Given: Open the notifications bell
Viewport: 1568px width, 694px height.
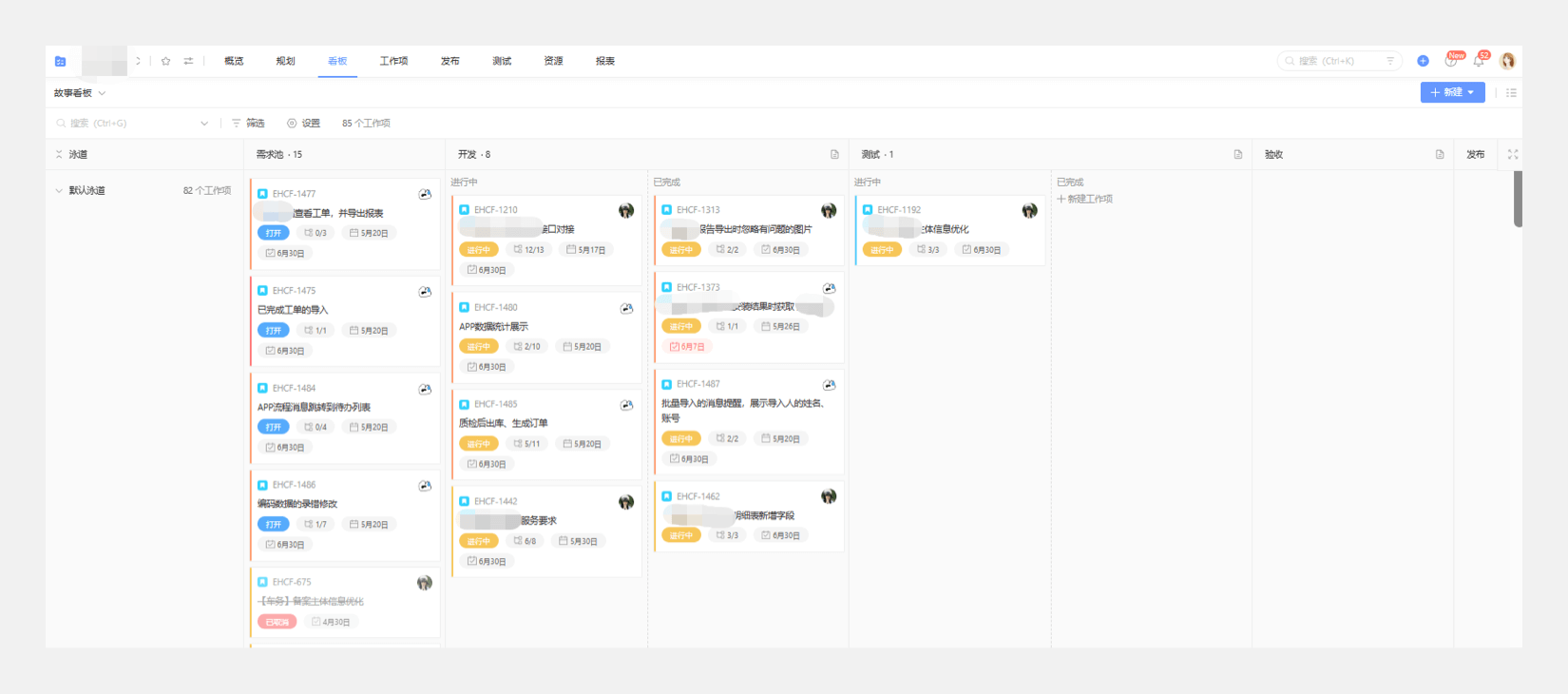Looking at the screenshot, I should point(1479,61).
